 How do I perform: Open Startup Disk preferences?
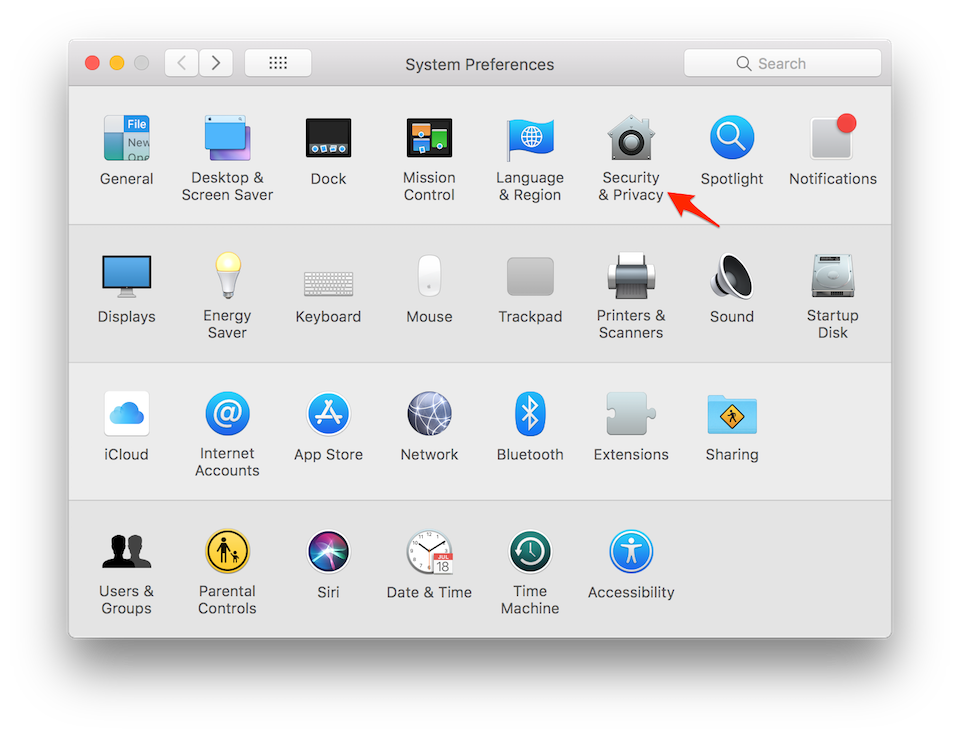832,277
